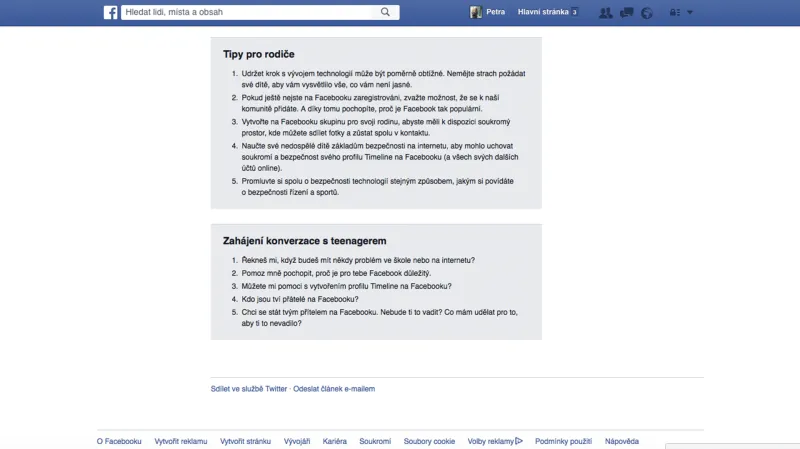Click Petra profile picture thumbnail
The image size is (800, 449).
(x=476, y=12)
